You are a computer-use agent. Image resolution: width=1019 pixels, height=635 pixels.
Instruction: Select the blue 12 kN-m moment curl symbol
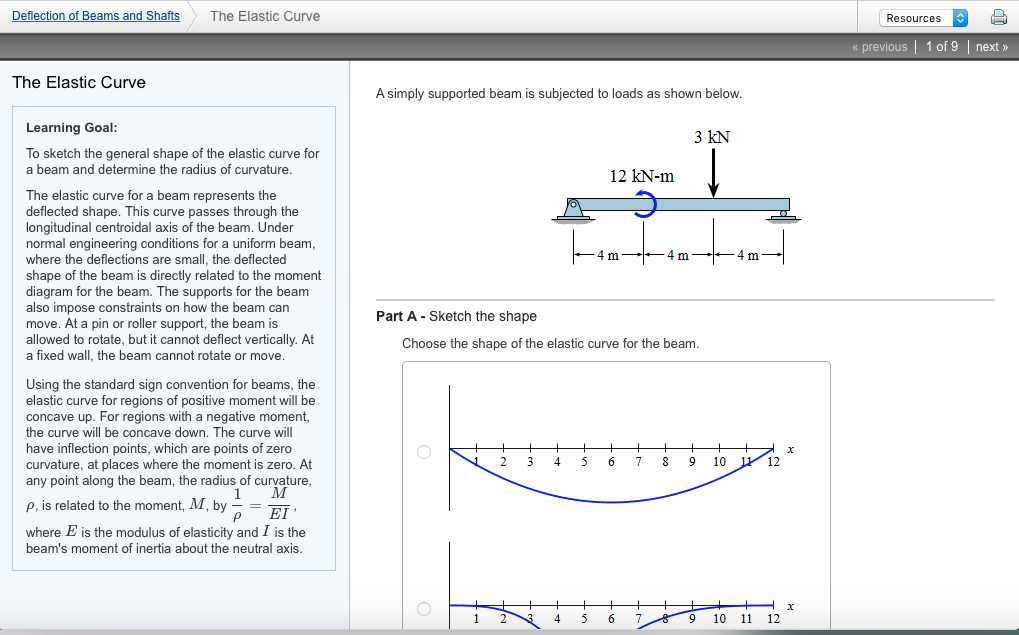click(647, 204)
